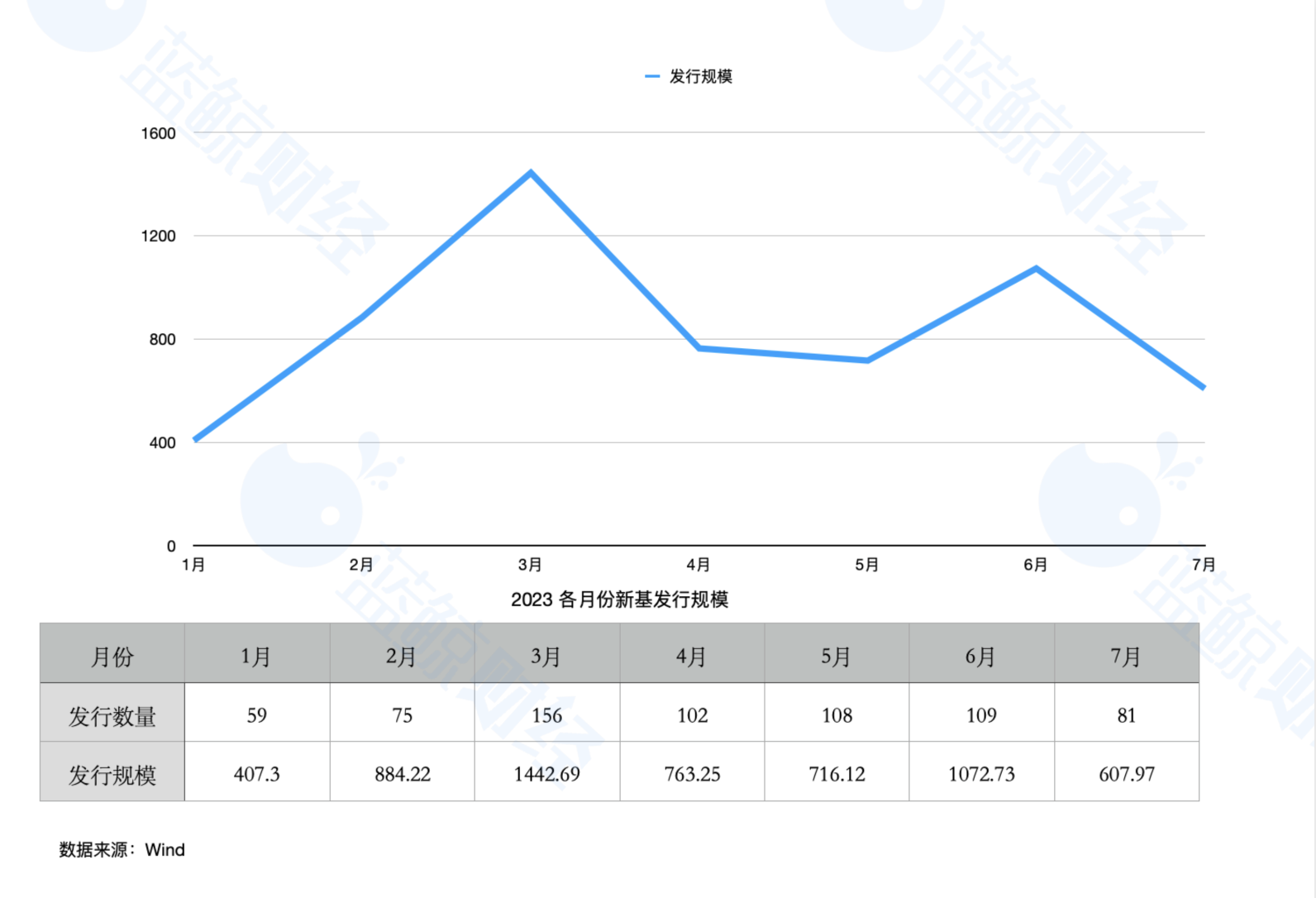Click the table cell showing 407.3
The image size is (1316, 898).
pyautogui.click(x=257, y=775)
